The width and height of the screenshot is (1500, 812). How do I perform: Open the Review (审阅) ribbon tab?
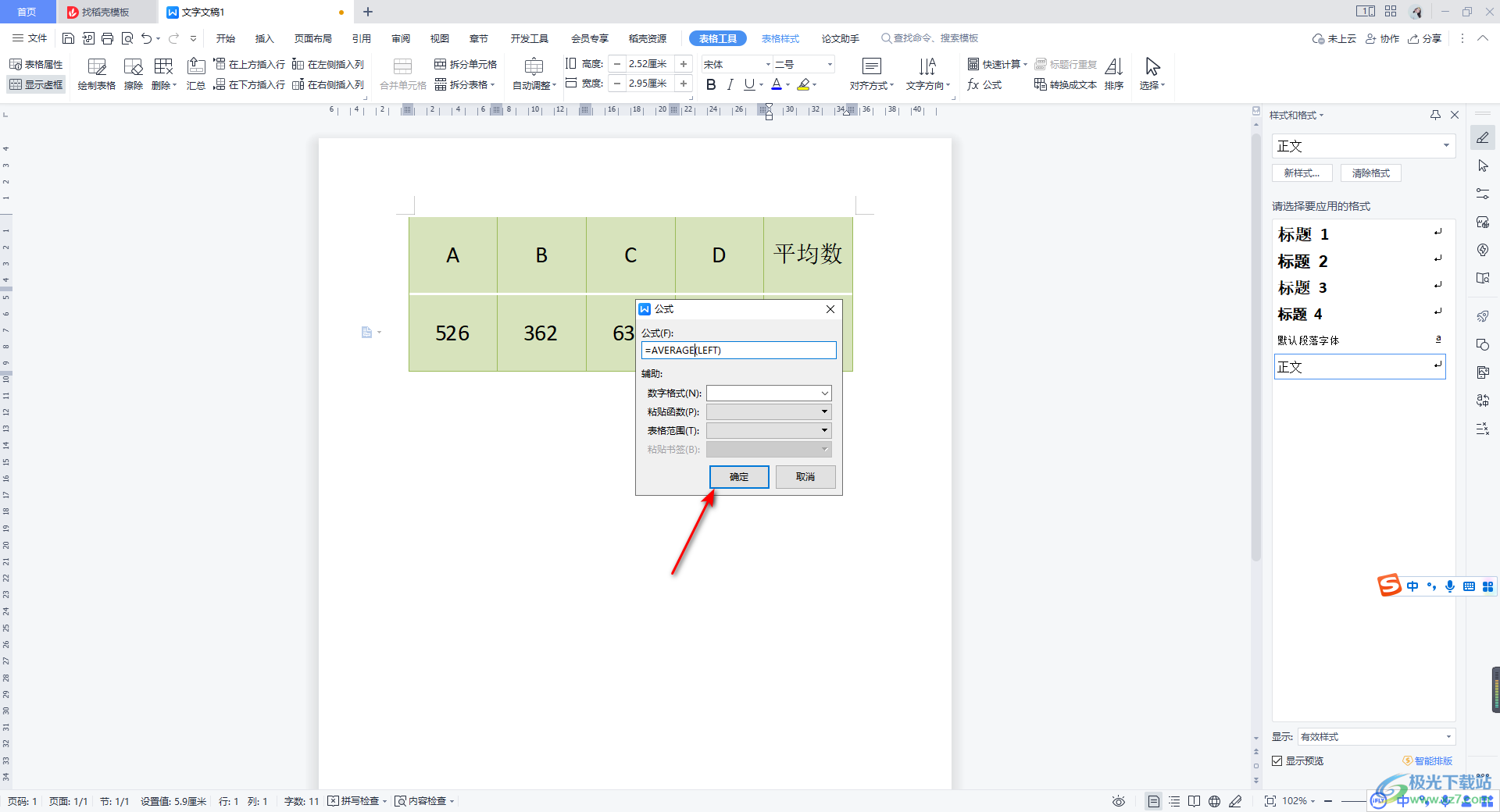[x=401, y=38]
